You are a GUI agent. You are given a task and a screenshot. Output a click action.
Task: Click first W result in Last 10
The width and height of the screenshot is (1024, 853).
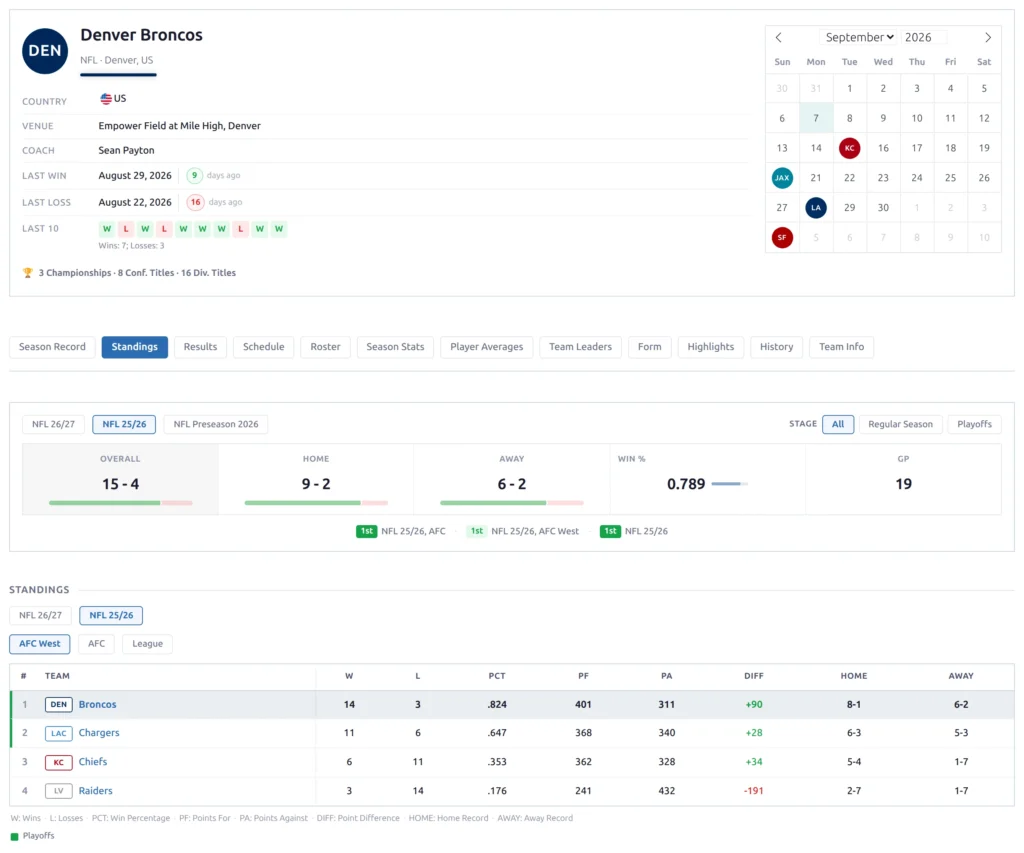tap(107, 229)
